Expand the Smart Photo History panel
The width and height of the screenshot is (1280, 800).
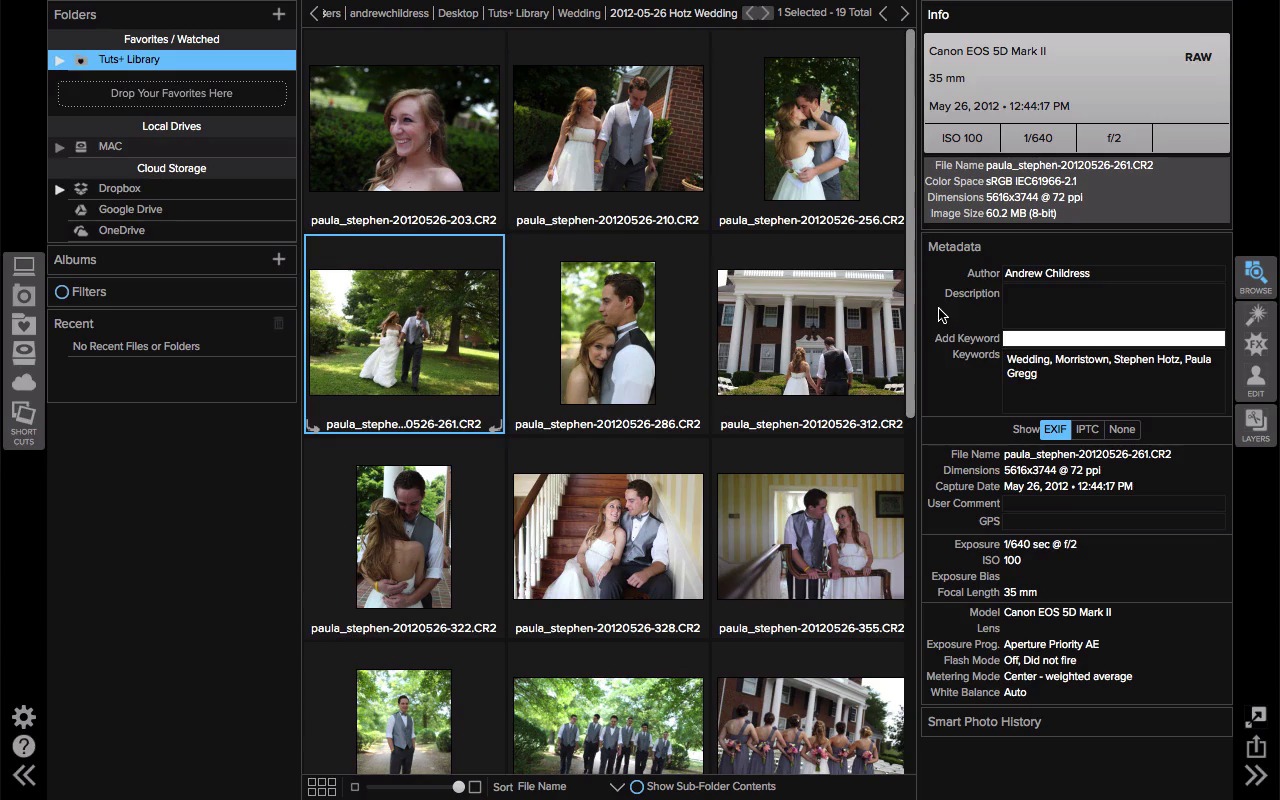coord(1077,721)
